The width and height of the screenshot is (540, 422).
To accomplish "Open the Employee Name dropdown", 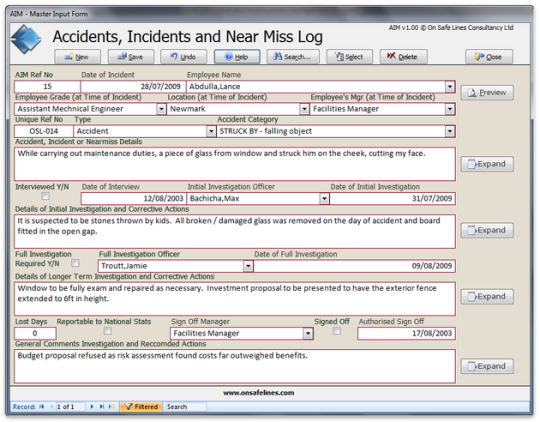I will pos(449,86).
